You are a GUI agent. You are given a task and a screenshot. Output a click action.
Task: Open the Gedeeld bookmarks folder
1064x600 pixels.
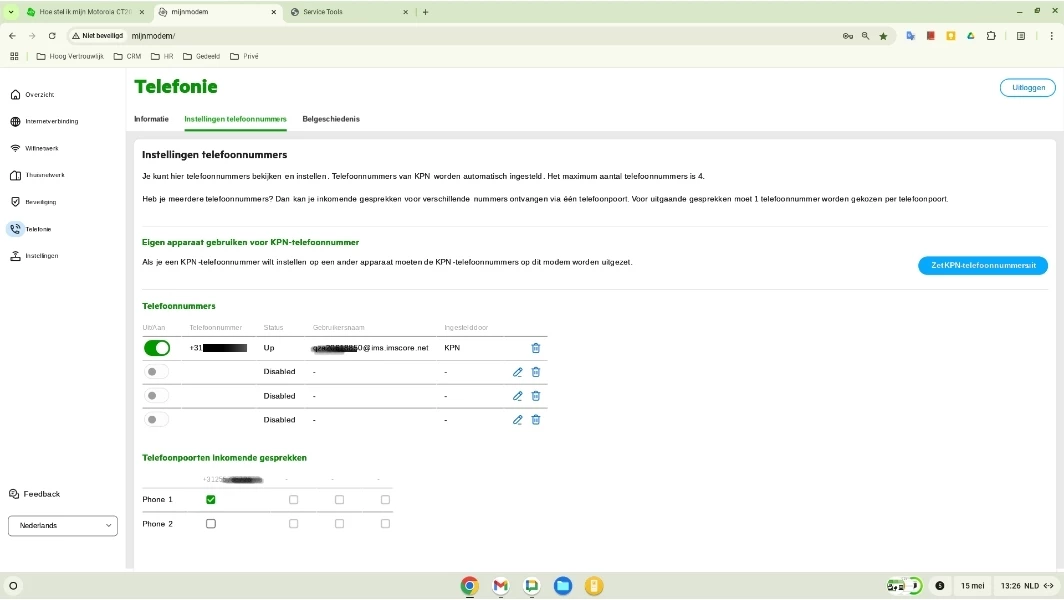202,56
